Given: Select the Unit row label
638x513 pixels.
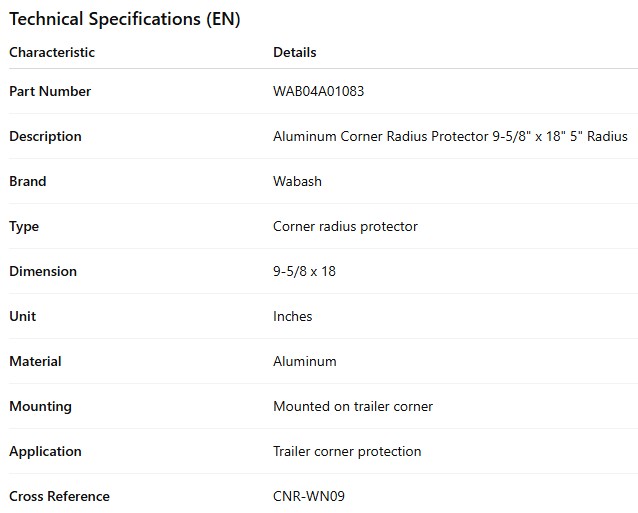Looking at the screenshot, I should coord(22,316).
